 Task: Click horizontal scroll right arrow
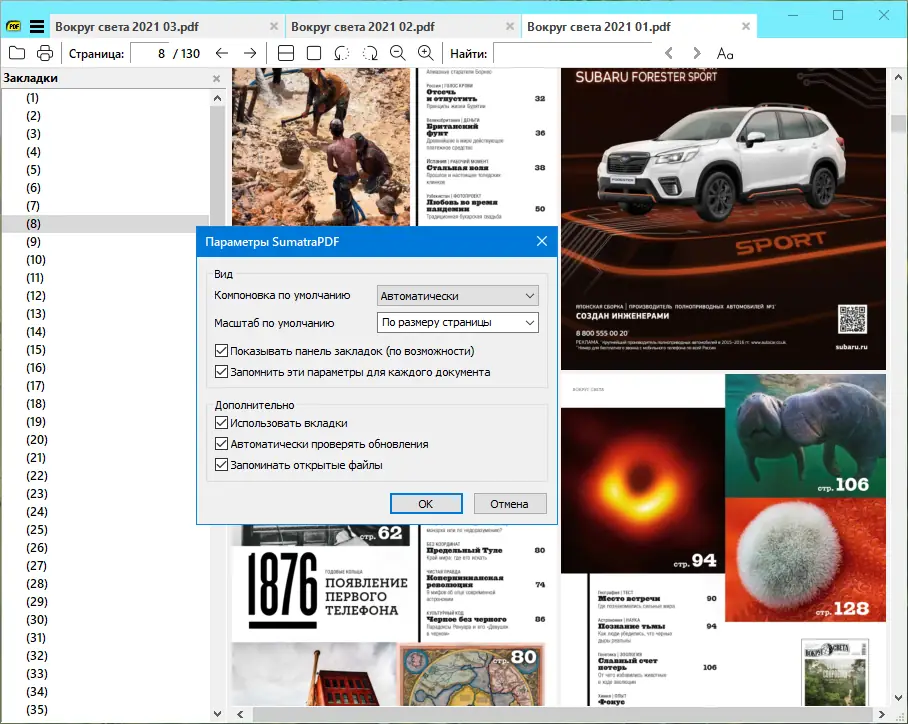click(x=882, y=714)
